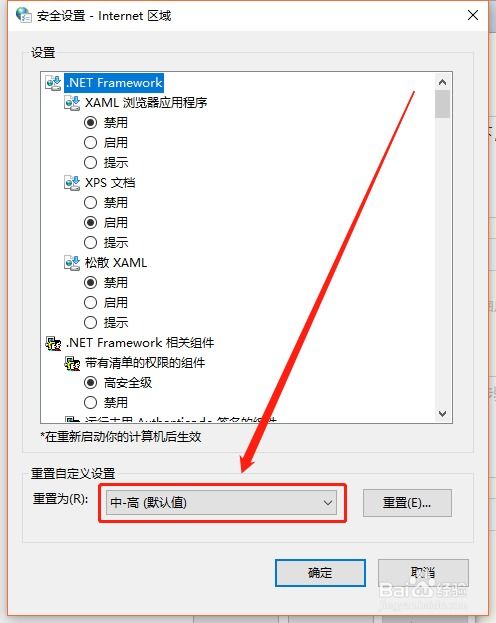Click the dialog title bar globe icon
The height and width of the screenshot is (623, 496).
[23, 15]
